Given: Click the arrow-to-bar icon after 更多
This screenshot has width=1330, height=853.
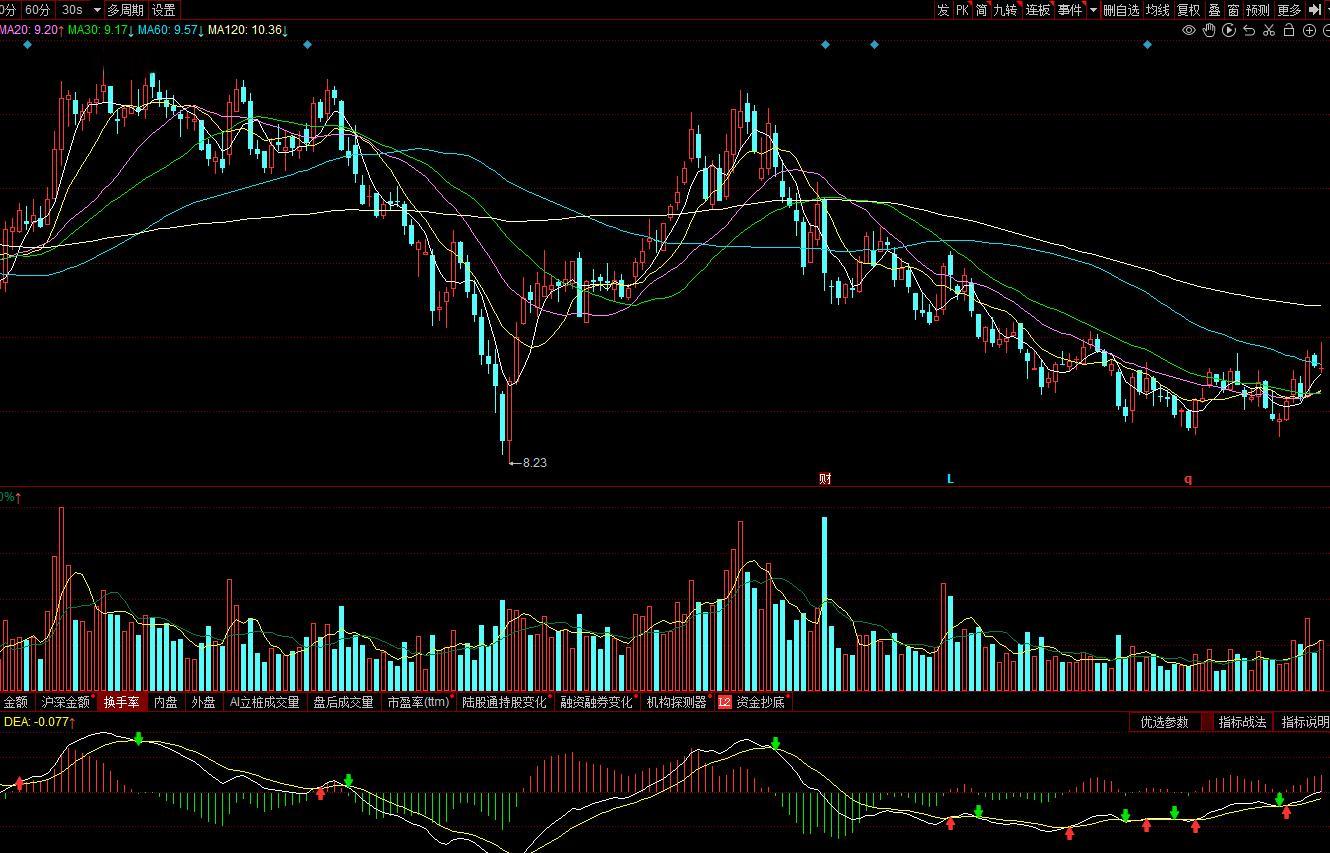Looking at the screenshot, I should click(x=1315, y=10).
